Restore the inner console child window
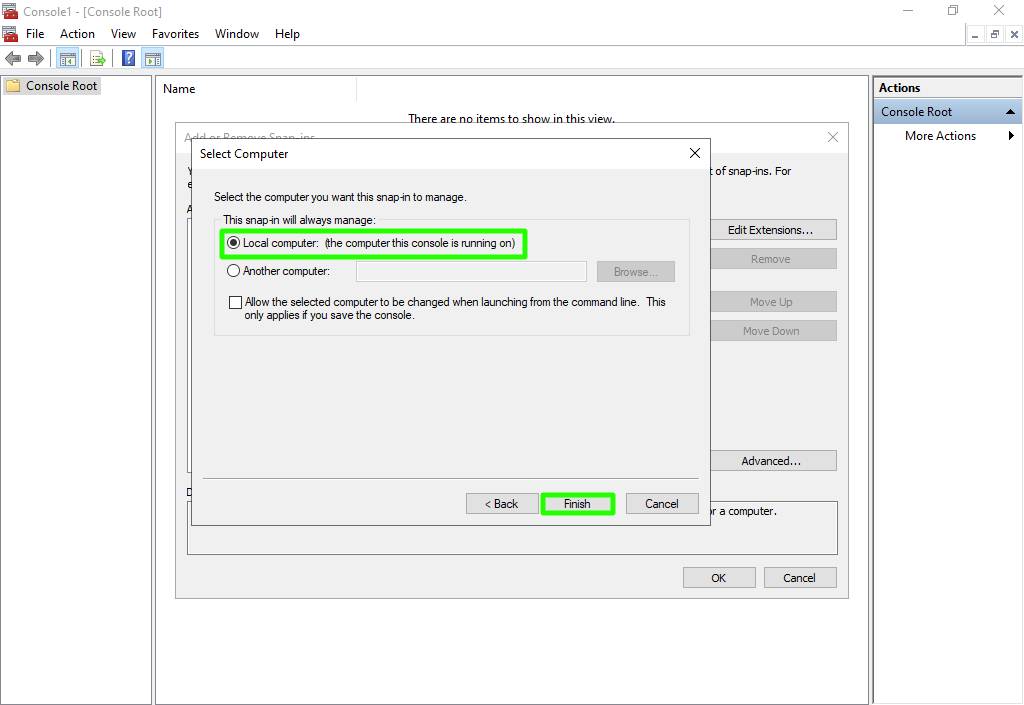 995,34
